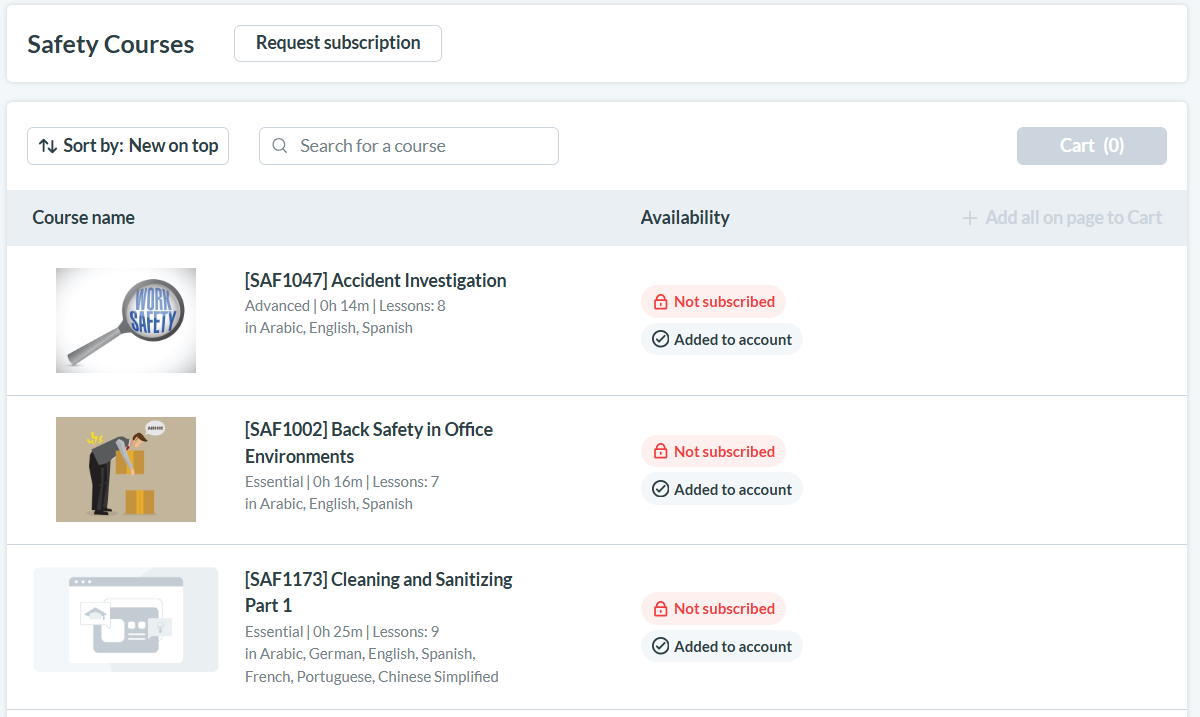This screenshot has height=717, width=1200.
Task: Click 'Essential | 0h 25m | Lessons: 9' text
Action: pos(342,632)
